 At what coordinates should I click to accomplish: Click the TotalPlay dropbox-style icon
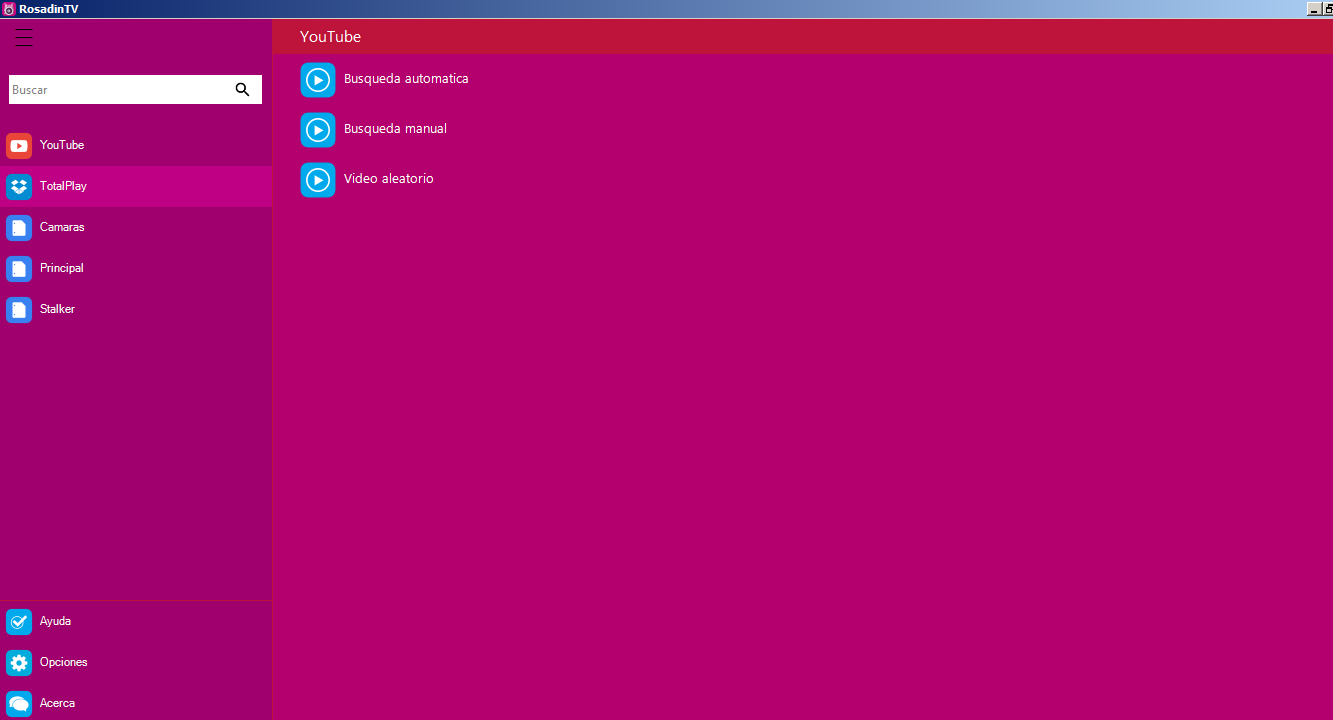tap(19, 187)
